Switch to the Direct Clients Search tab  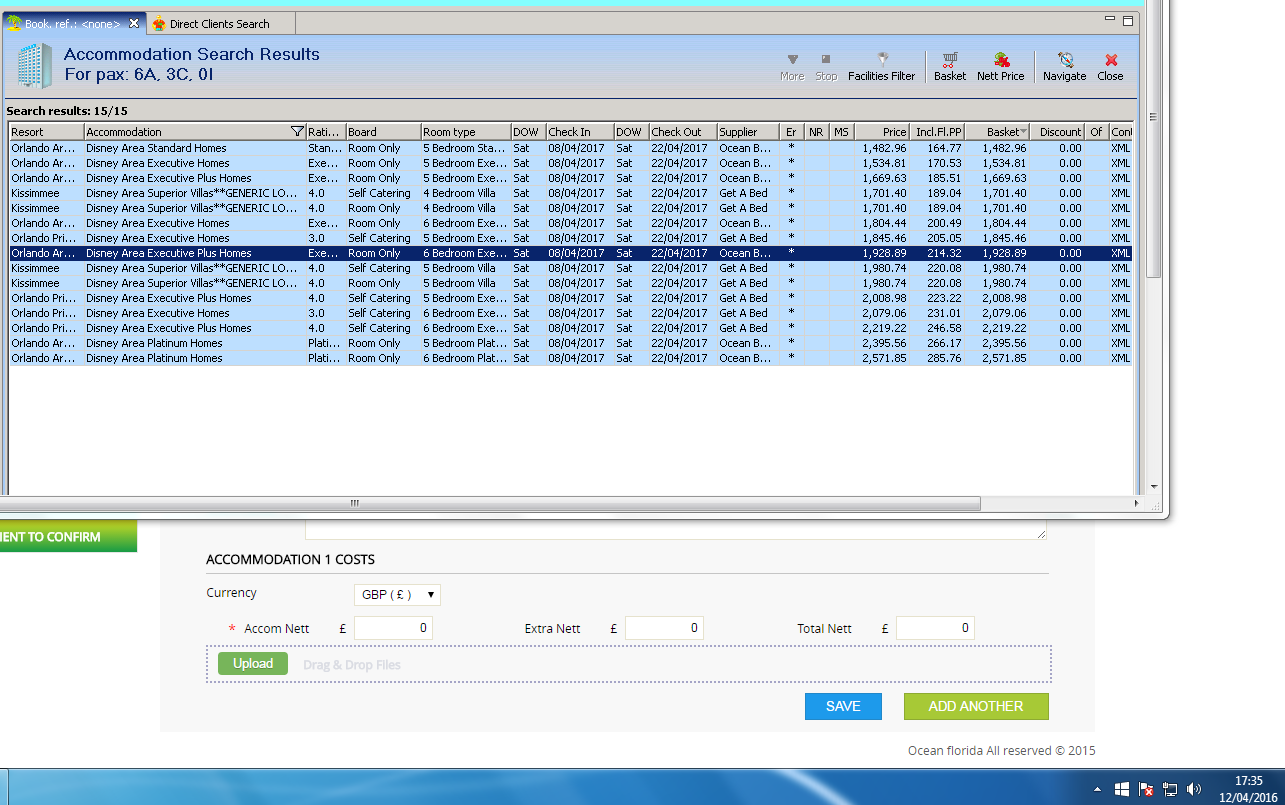point(218,23)
